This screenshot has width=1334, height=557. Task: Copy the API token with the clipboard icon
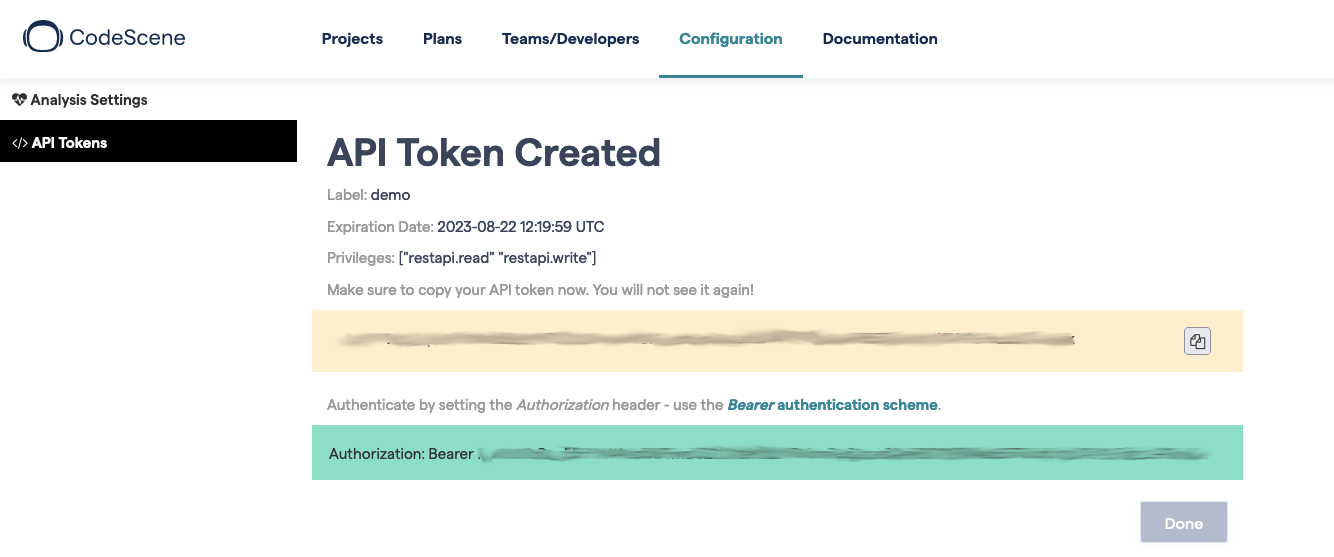[x=1197, y=341]
